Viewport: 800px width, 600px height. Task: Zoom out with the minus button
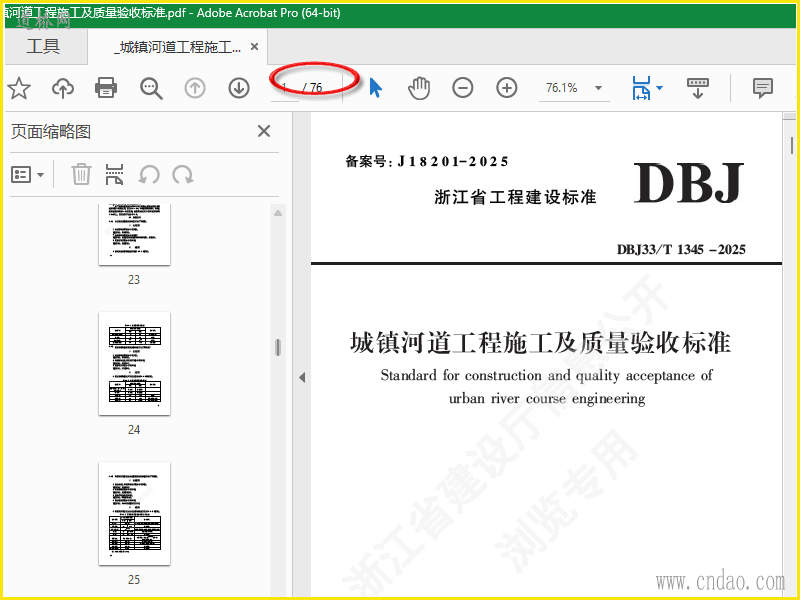(x=462, y=88)
